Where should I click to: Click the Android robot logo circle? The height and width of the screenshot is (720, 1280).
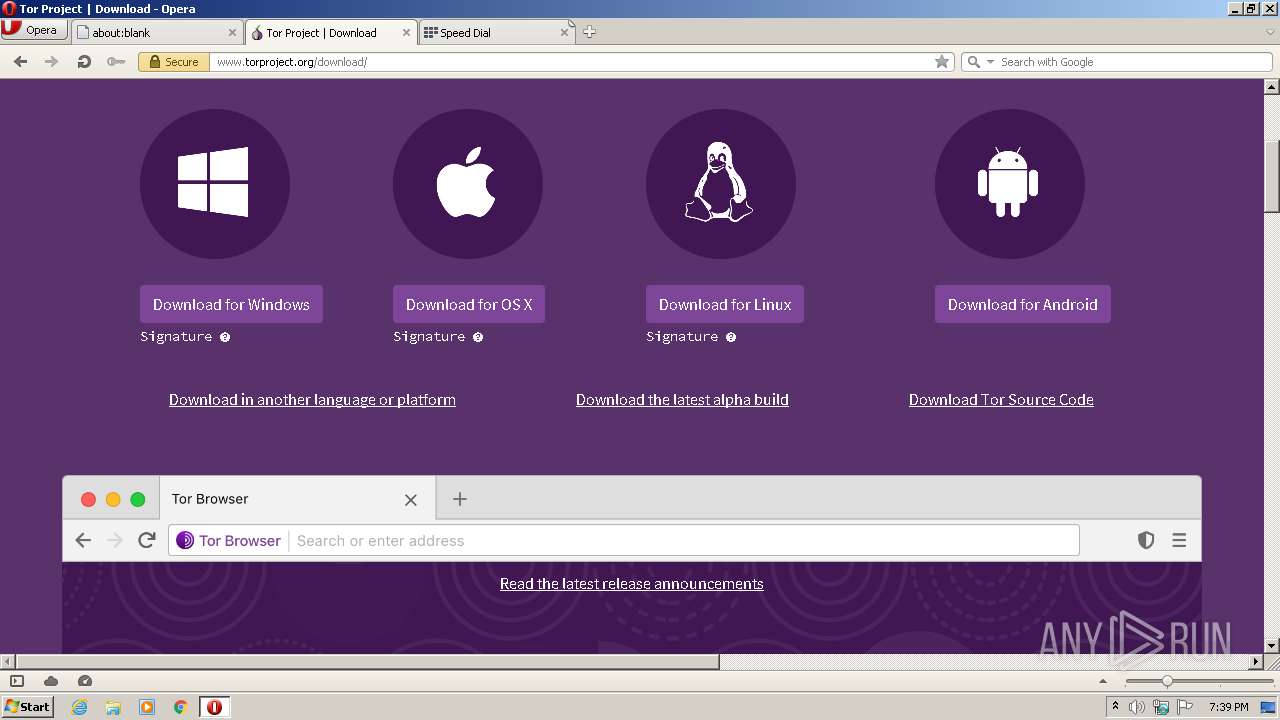click(1009, 184)
